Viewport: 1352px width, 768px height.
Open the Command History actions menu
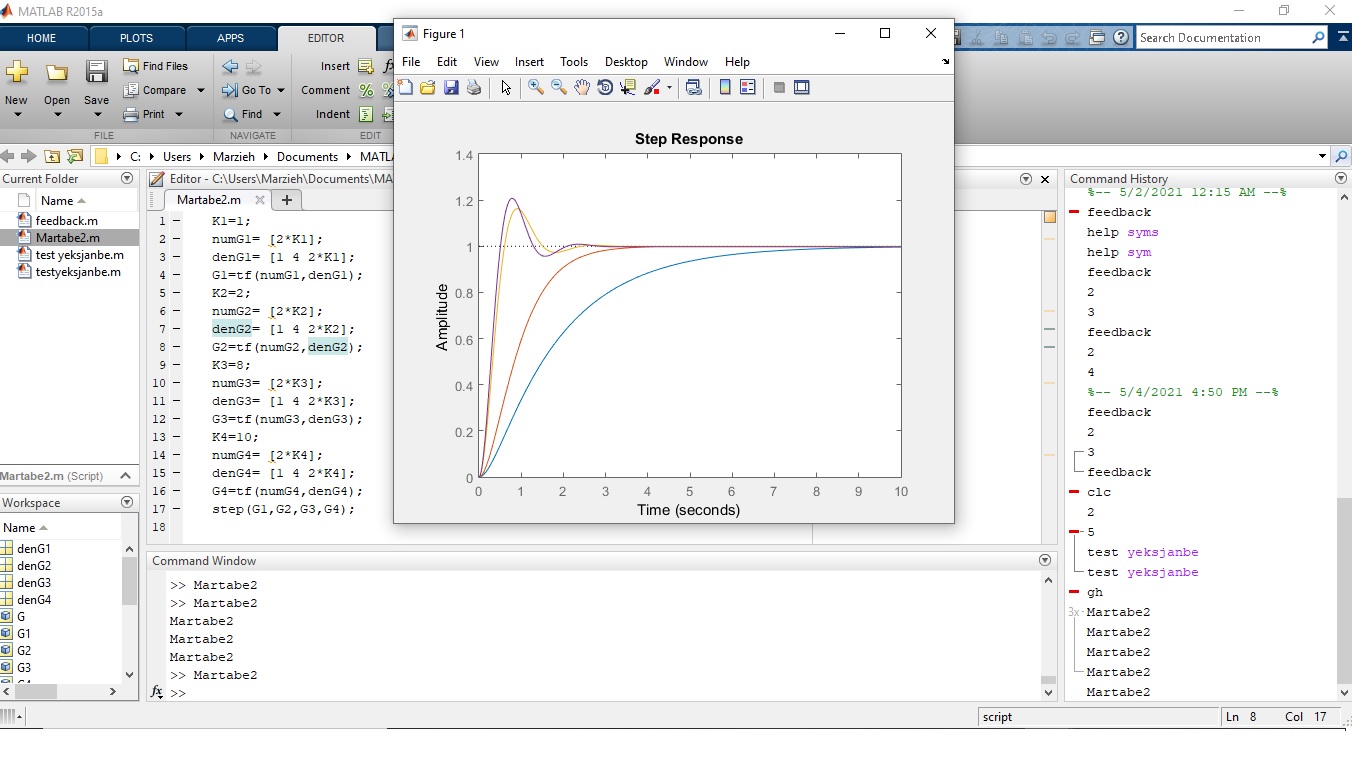coord(1341,178)
